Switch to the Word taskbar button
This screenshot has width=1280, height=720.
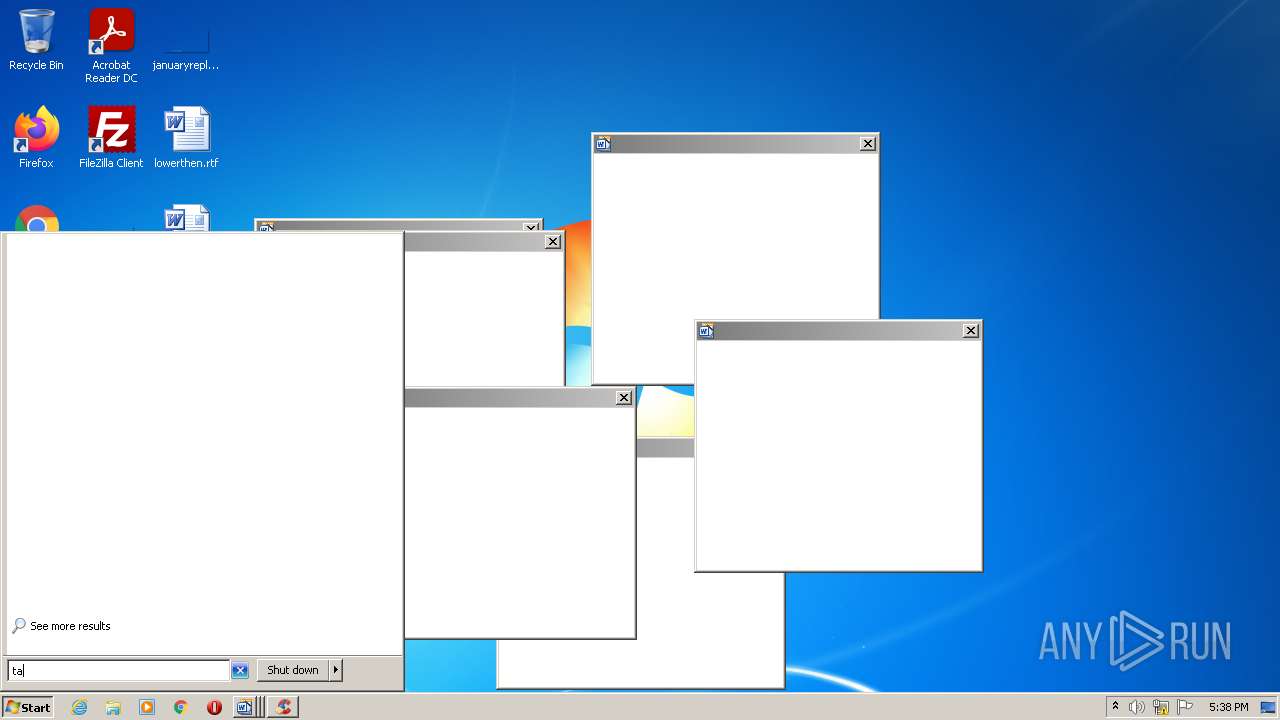tap(247, 707)
